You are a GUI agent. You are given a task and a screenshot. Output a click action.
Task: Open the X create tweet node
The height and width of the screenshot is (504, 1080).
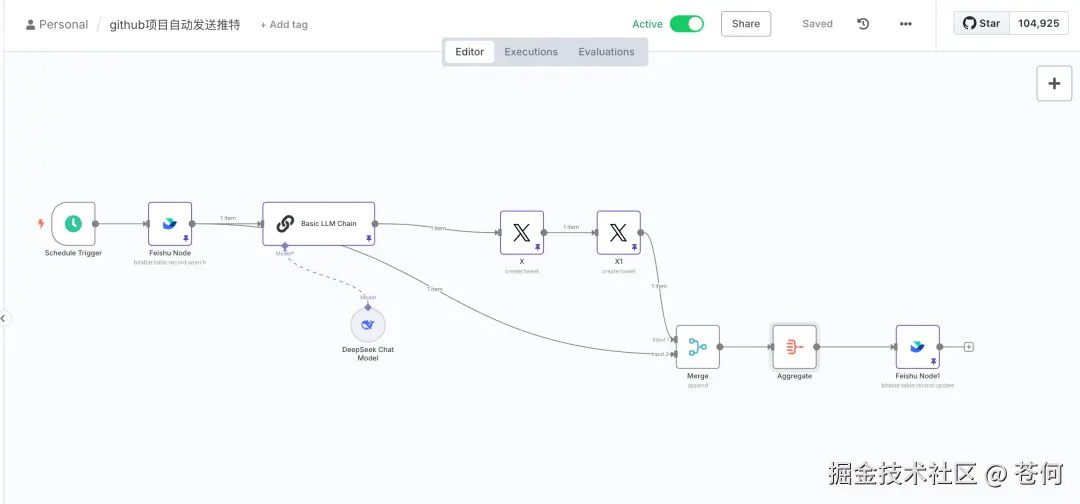click(521, 233)
